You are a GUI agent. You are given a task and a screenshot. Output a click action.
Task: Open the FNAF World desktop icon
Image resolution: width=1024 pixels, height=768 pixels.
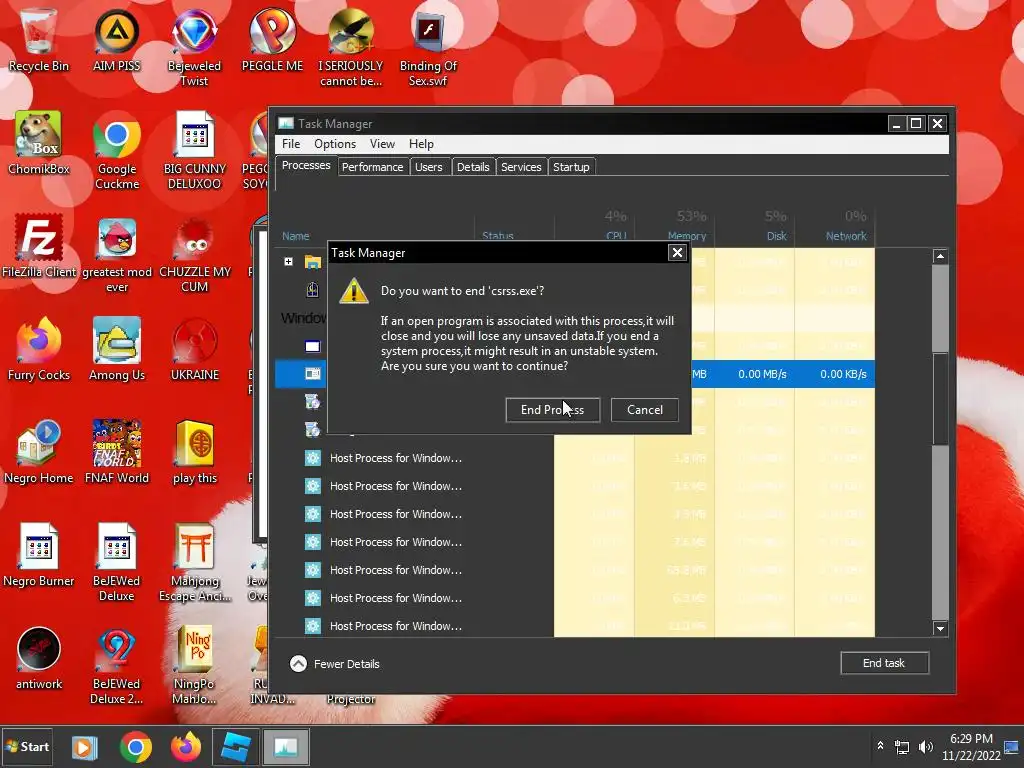[x=117, y=452]
